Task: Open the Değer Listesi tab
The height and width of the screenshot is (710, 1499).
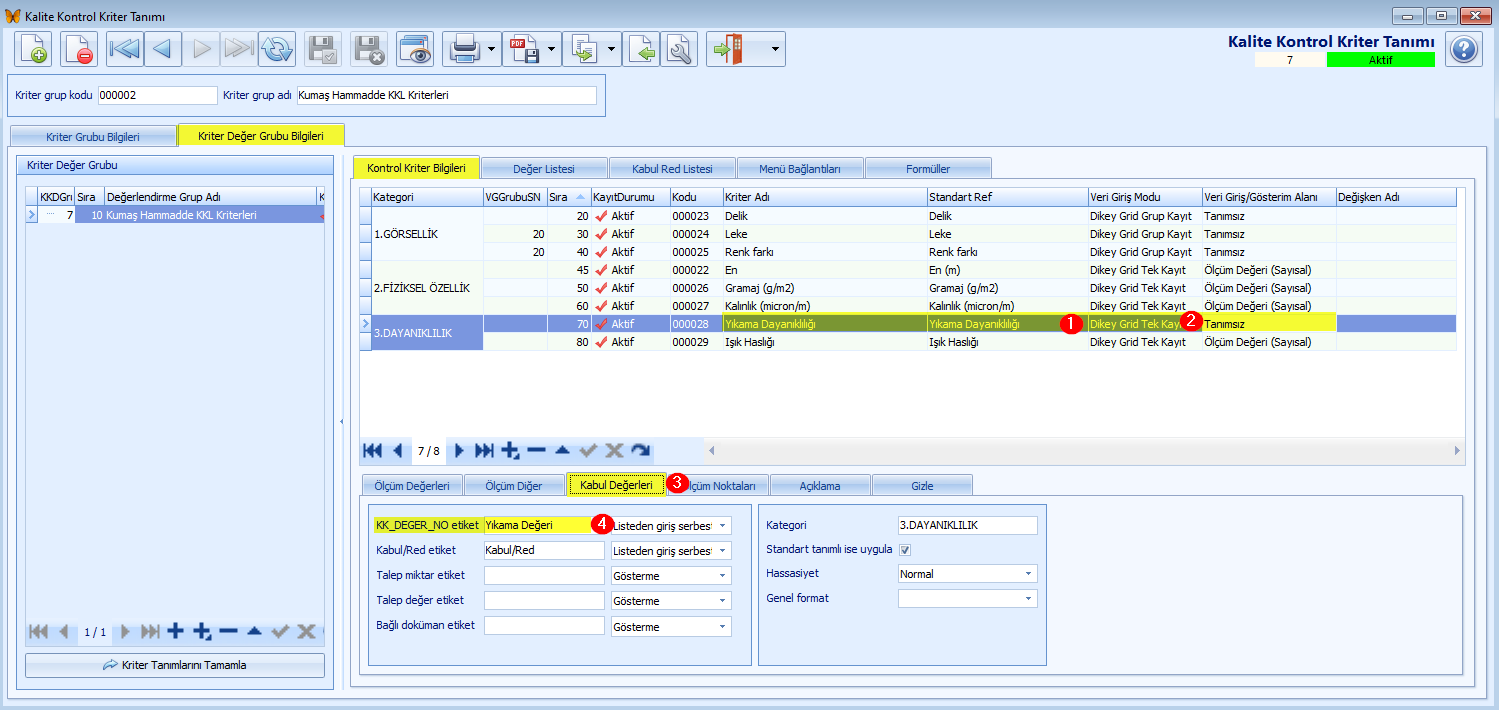Action: (544, 168)
